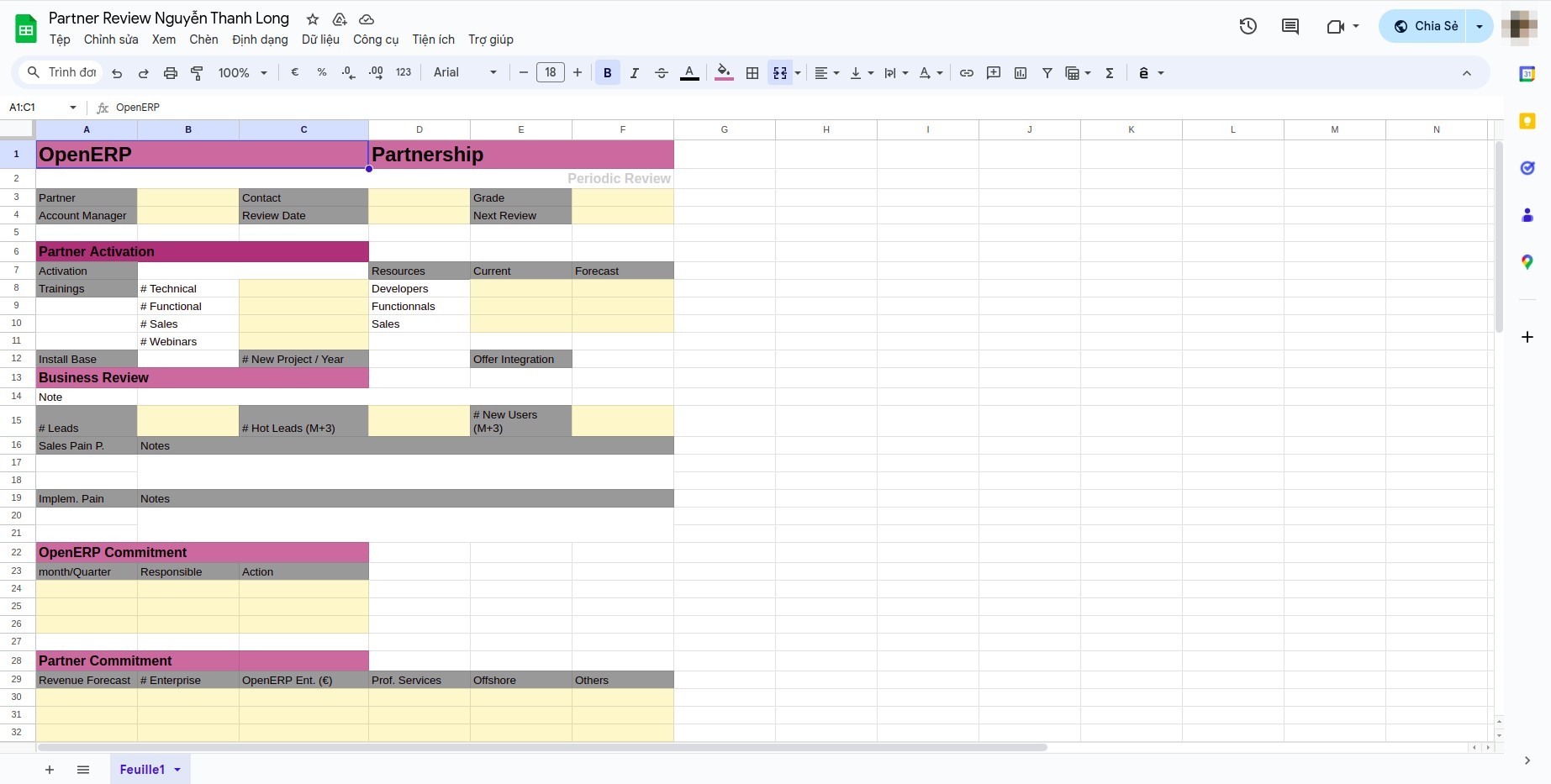Screen dimensions: 1551x784
Task: Create a filter with funnel icon
Action: tap(1047, 73)
